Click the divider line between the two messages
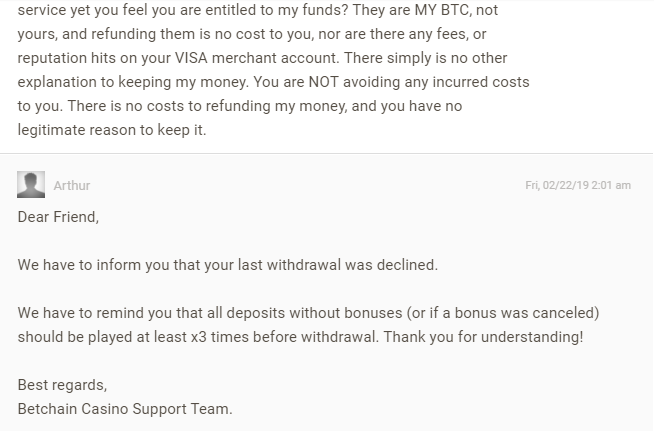654x431 pixels. [327, 154]
